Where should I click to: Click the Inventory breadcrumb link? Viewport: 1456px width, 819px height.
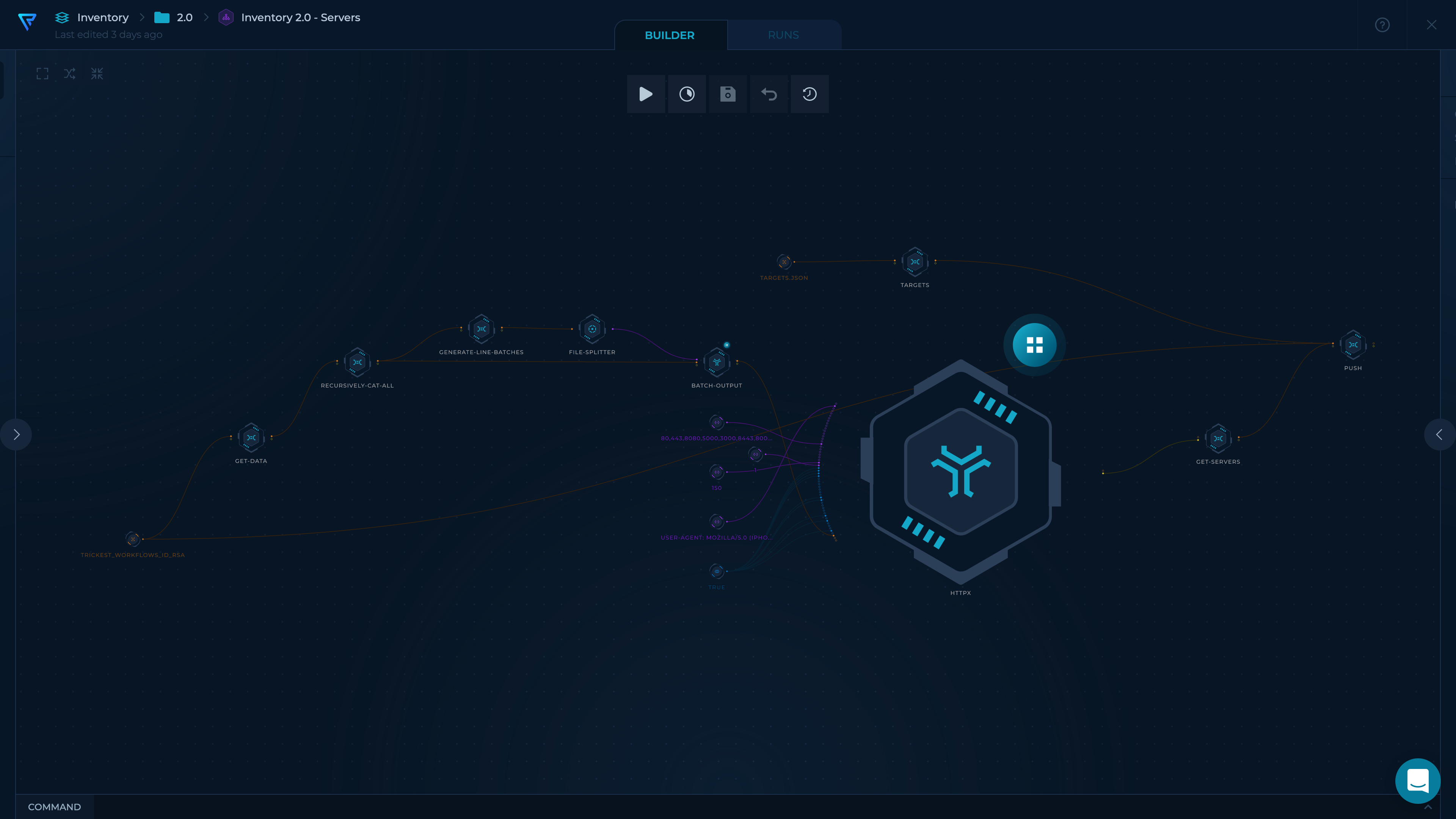(102, 17)
